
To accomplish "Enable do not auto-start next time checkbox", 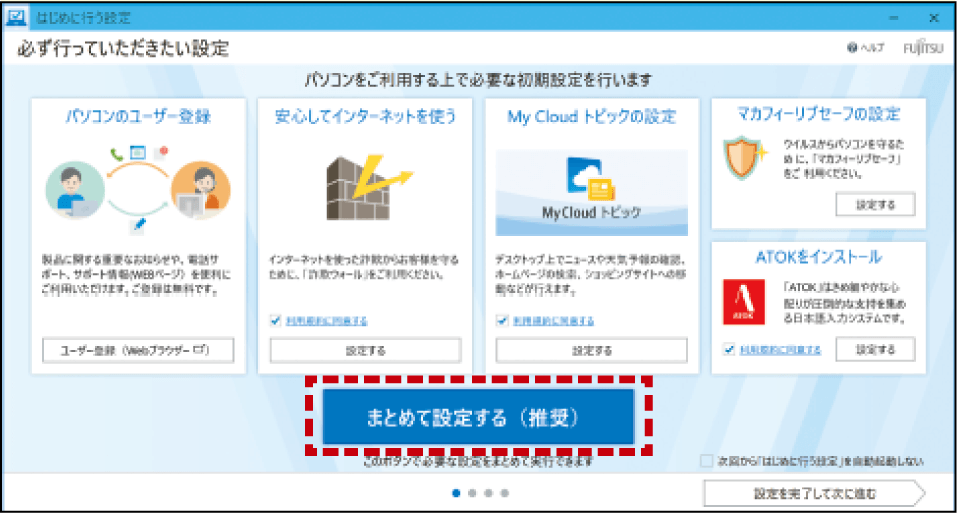I will click(x=707, y=461).
